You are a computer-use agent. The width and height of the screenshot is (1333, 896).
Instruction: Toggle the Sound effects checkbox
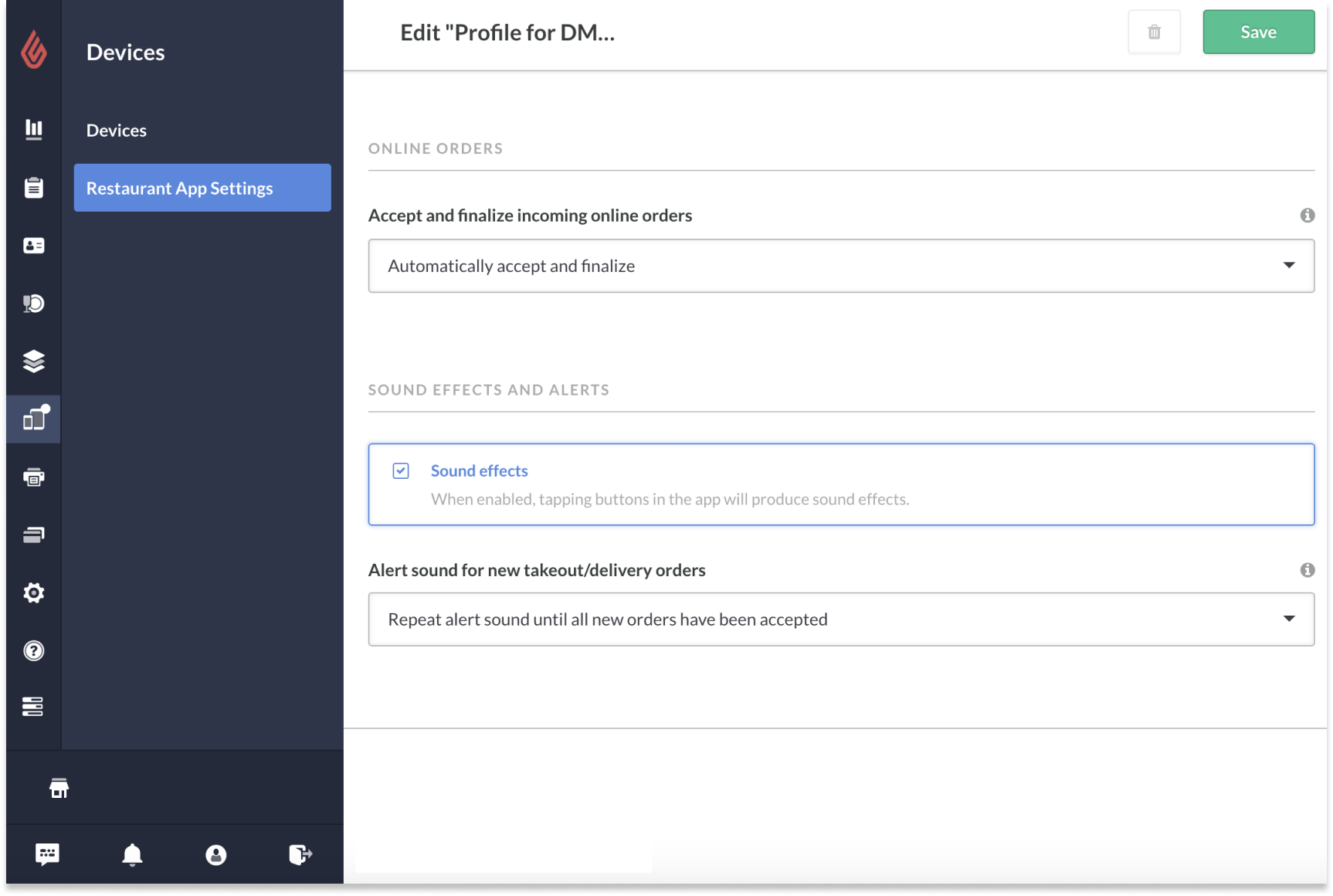(x=401, y=471)
